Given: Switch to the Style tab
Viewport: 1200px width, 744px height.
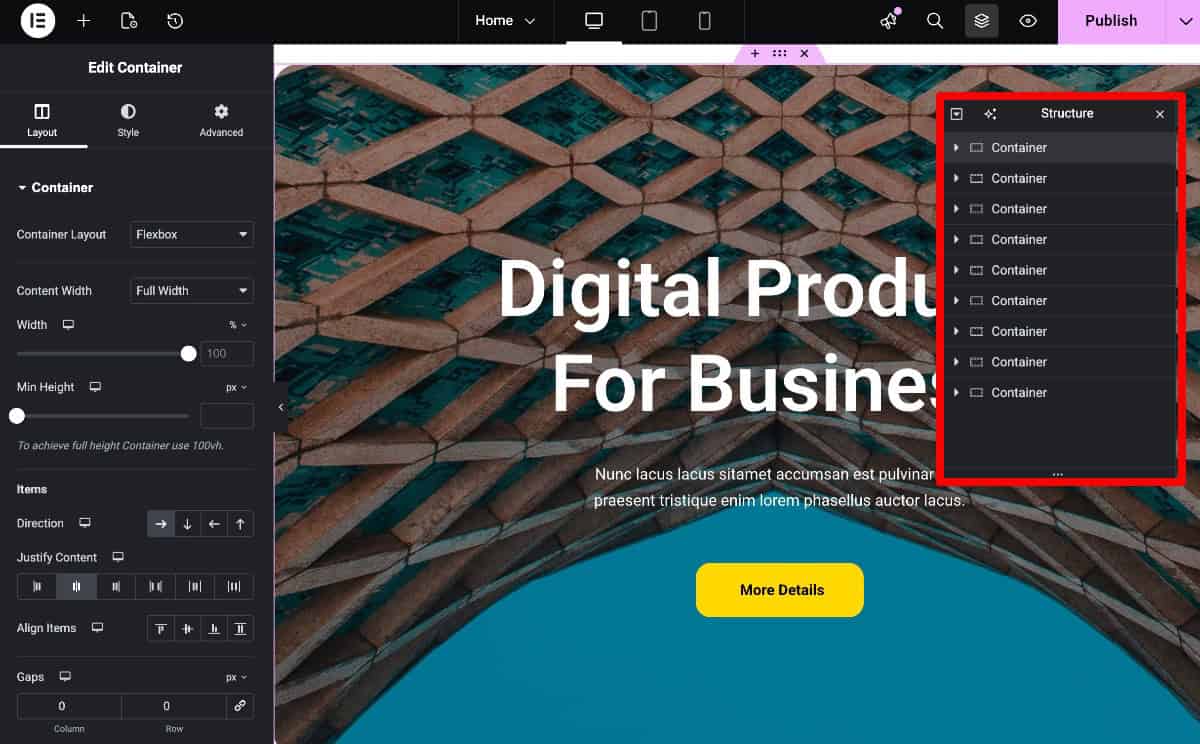Looking at the screenshot, I should point(128,120).
